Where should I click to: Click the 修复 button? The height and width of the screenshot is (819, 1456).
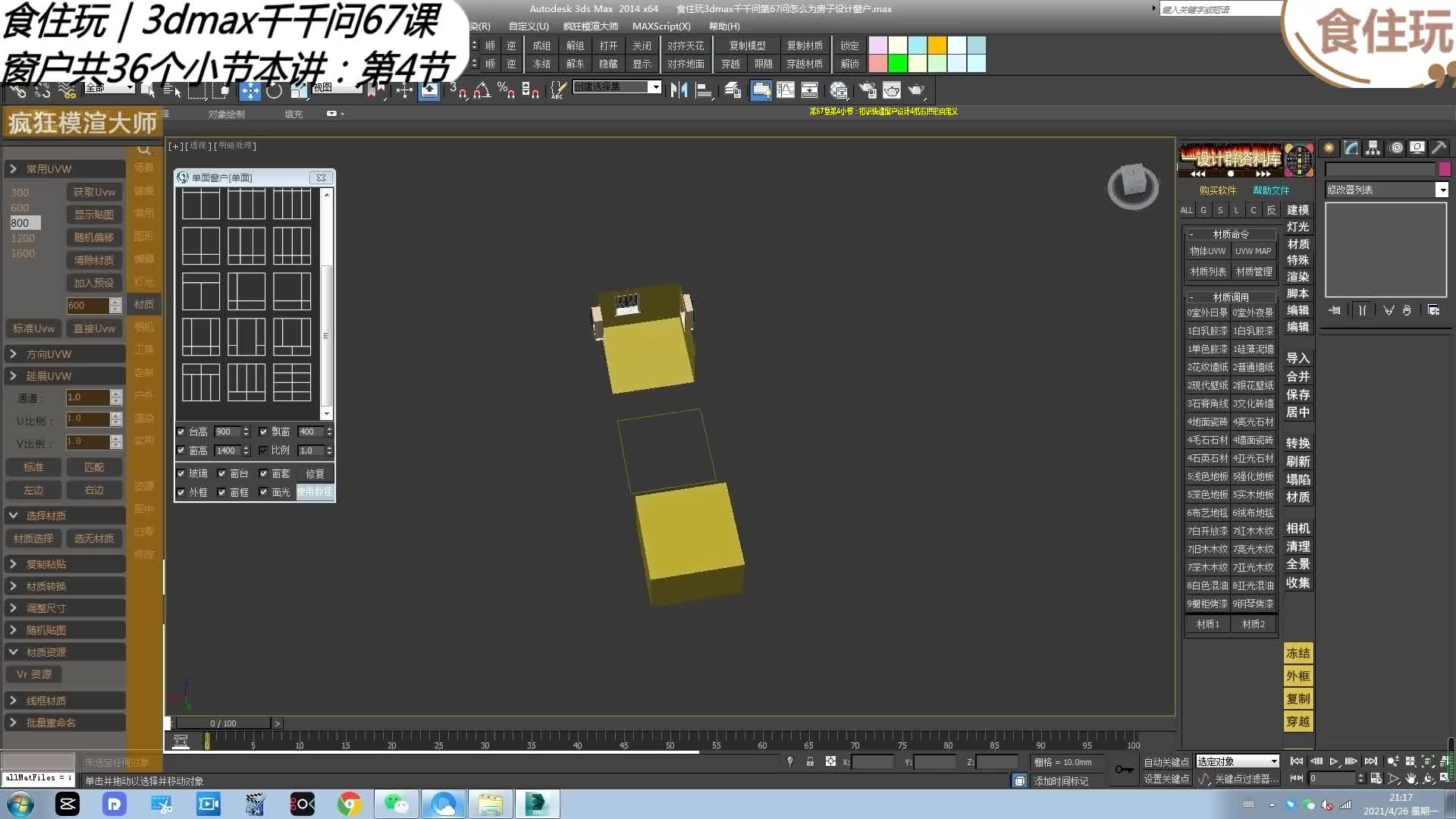pyautogui.click(x=315, y=473)
